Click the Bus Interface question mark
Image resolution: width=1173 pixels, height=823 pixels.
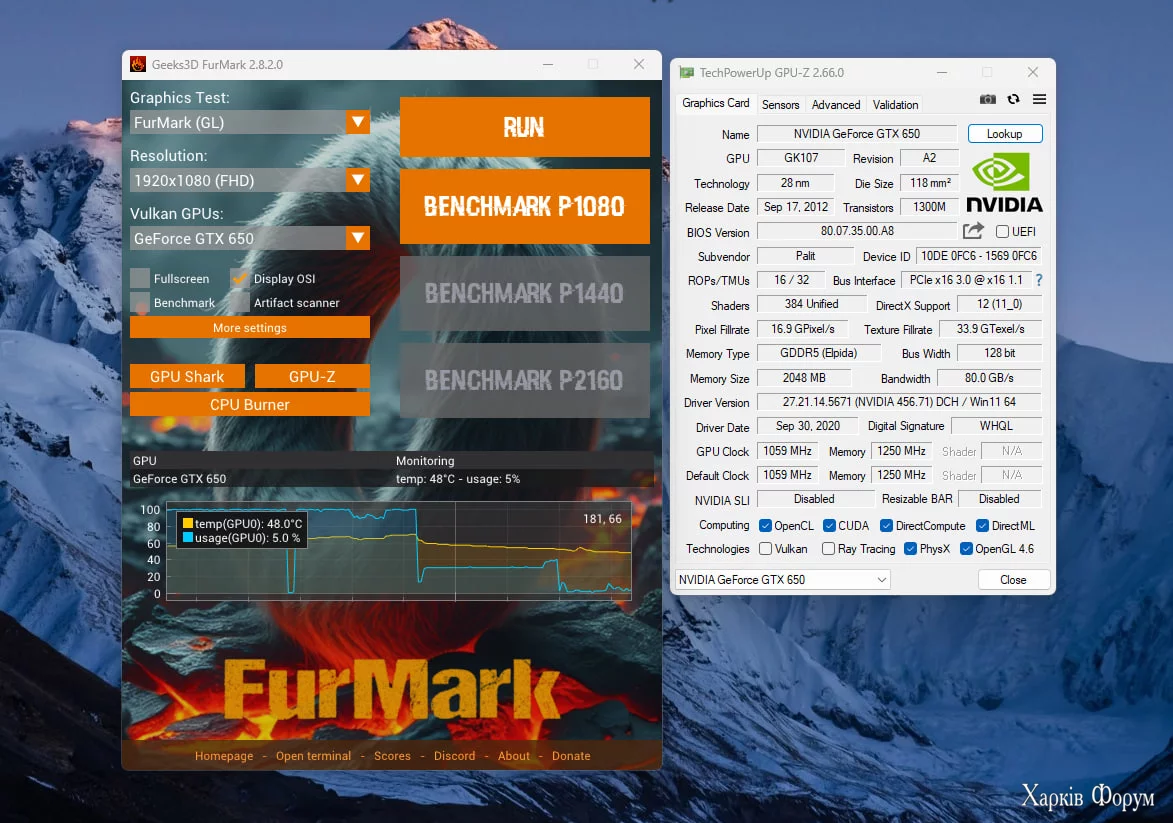pyautogui.click(x=1038, y=280)
